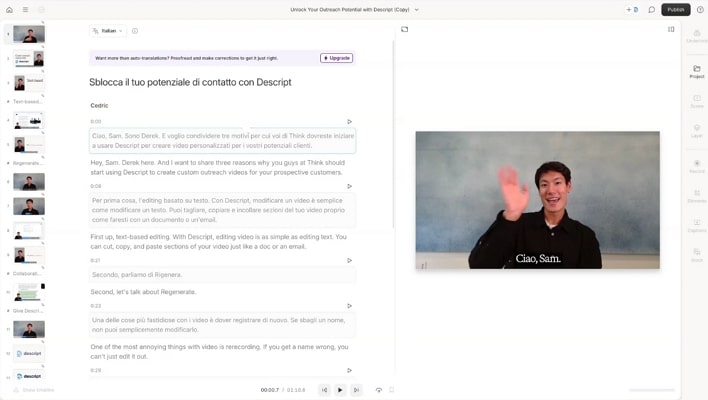708x400 pixels.
Task: Select scene 1 thumbnail
Action: coord(29,34)
